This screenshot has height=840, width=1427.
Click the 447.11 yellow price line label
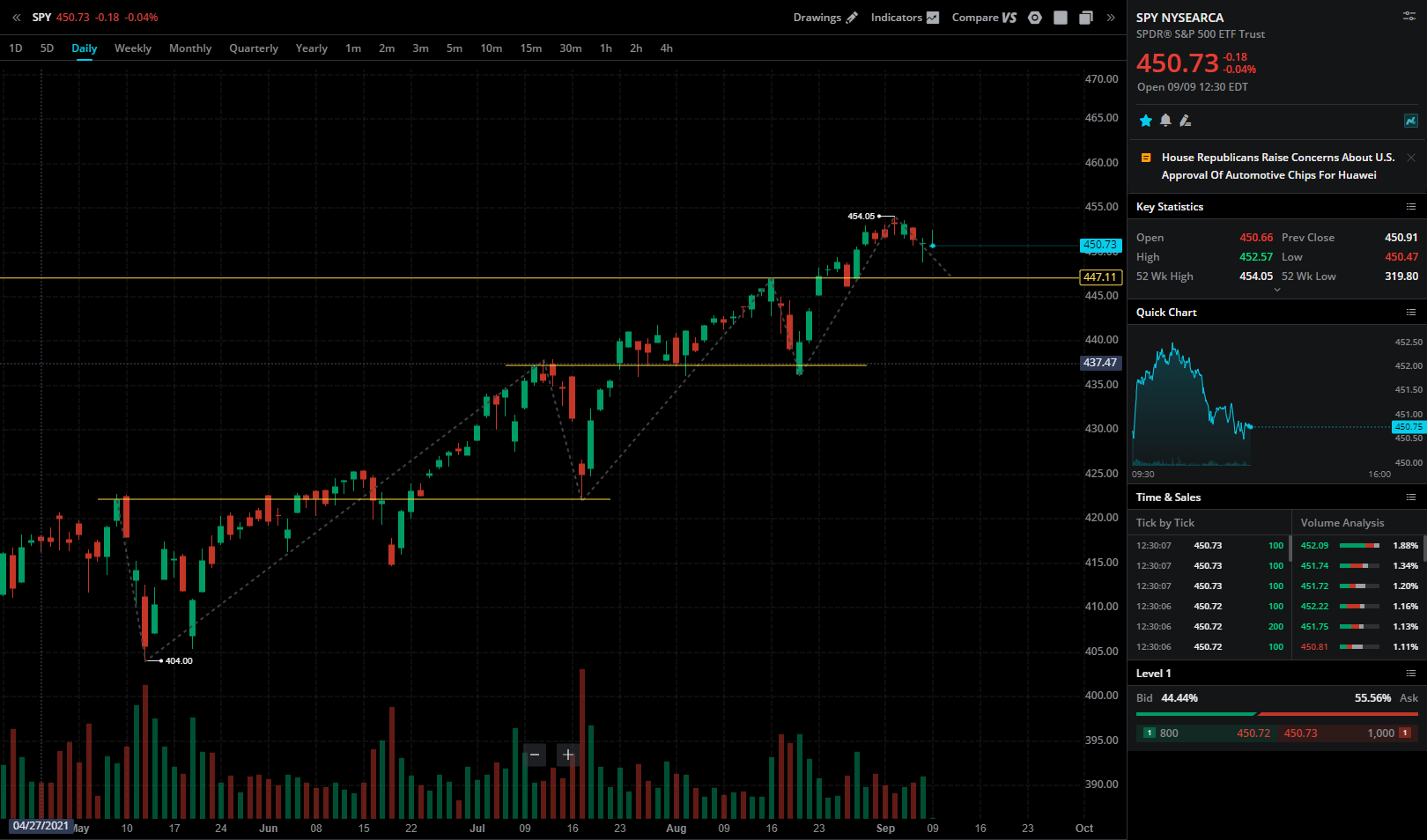click(1100, 277)
